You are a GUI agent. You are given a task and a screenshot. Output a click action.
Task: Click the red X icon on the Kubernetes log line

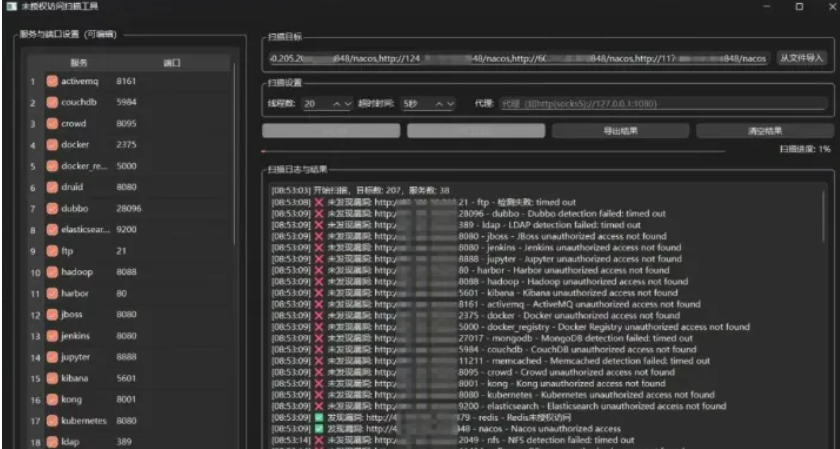[319, 395]
